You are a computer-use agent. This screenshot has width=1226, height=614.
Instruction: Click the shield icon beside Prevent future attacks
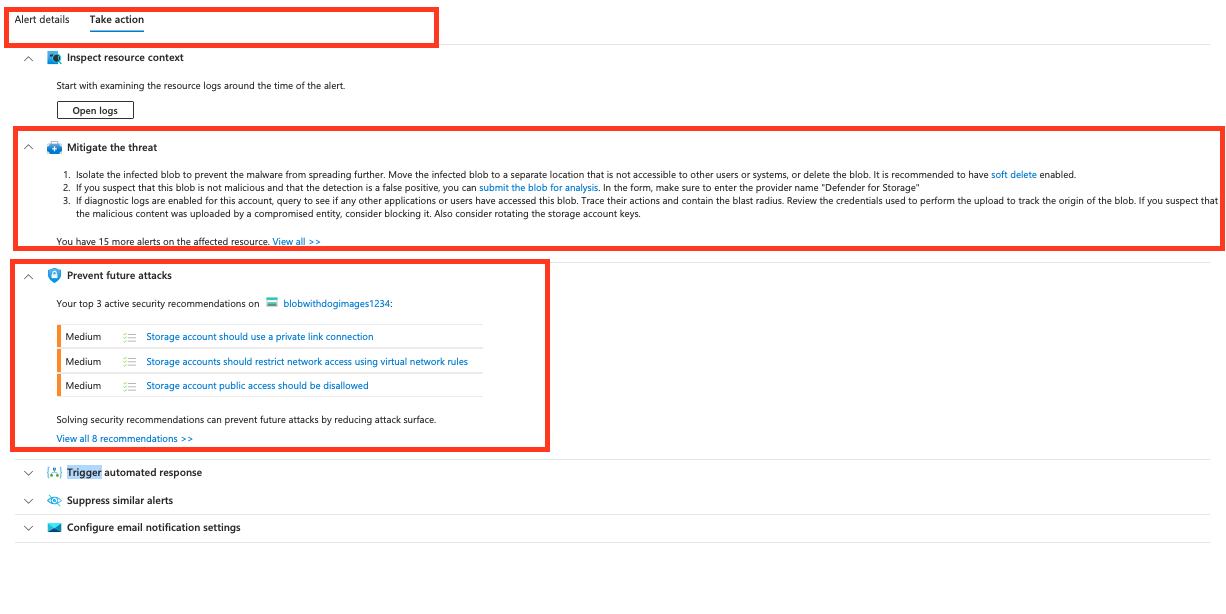[x=54, y=275]
